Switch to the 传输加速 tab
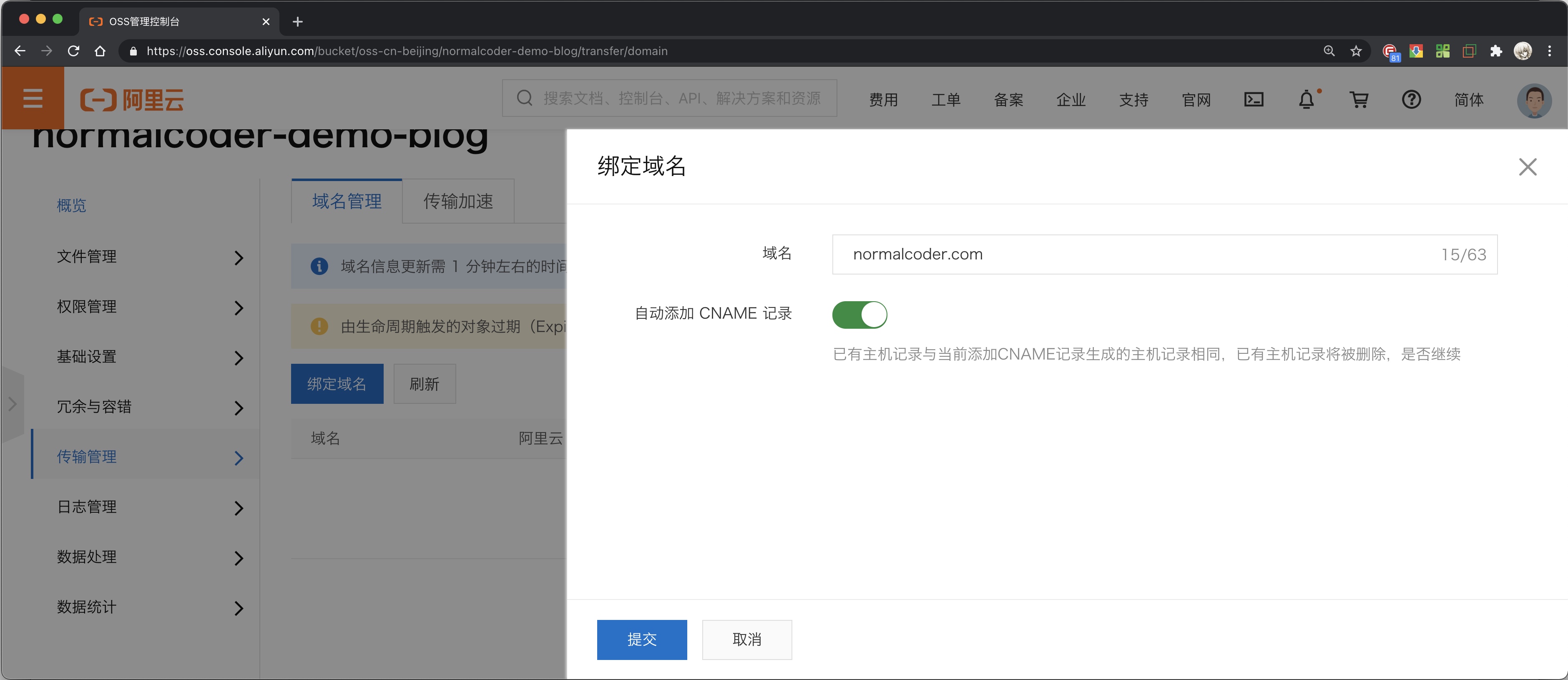The height and width of the screenshot is (680, 1568). (x=458, y=201)
